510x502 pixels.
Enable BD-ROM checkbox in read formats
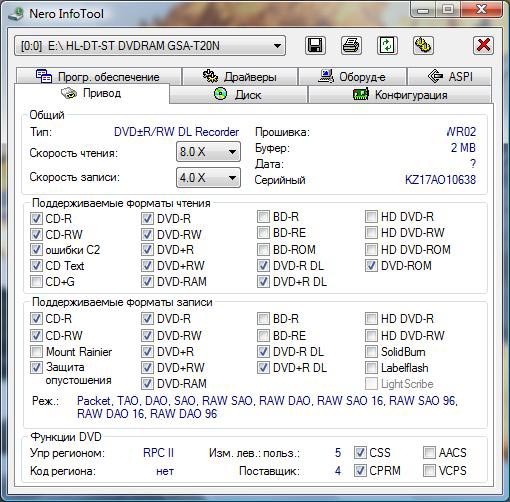coord(263,249)
